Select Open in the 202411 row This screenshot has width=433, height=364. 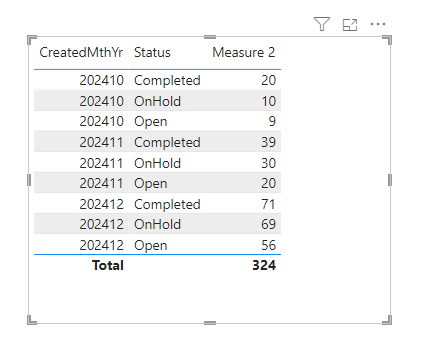(150, 184)
